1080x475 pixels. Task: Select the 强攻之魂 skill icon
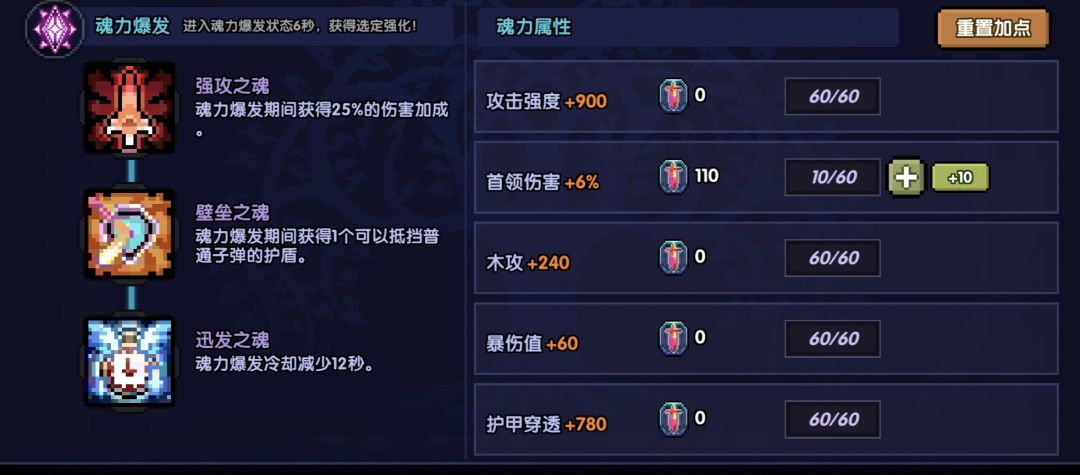(129, 108)
